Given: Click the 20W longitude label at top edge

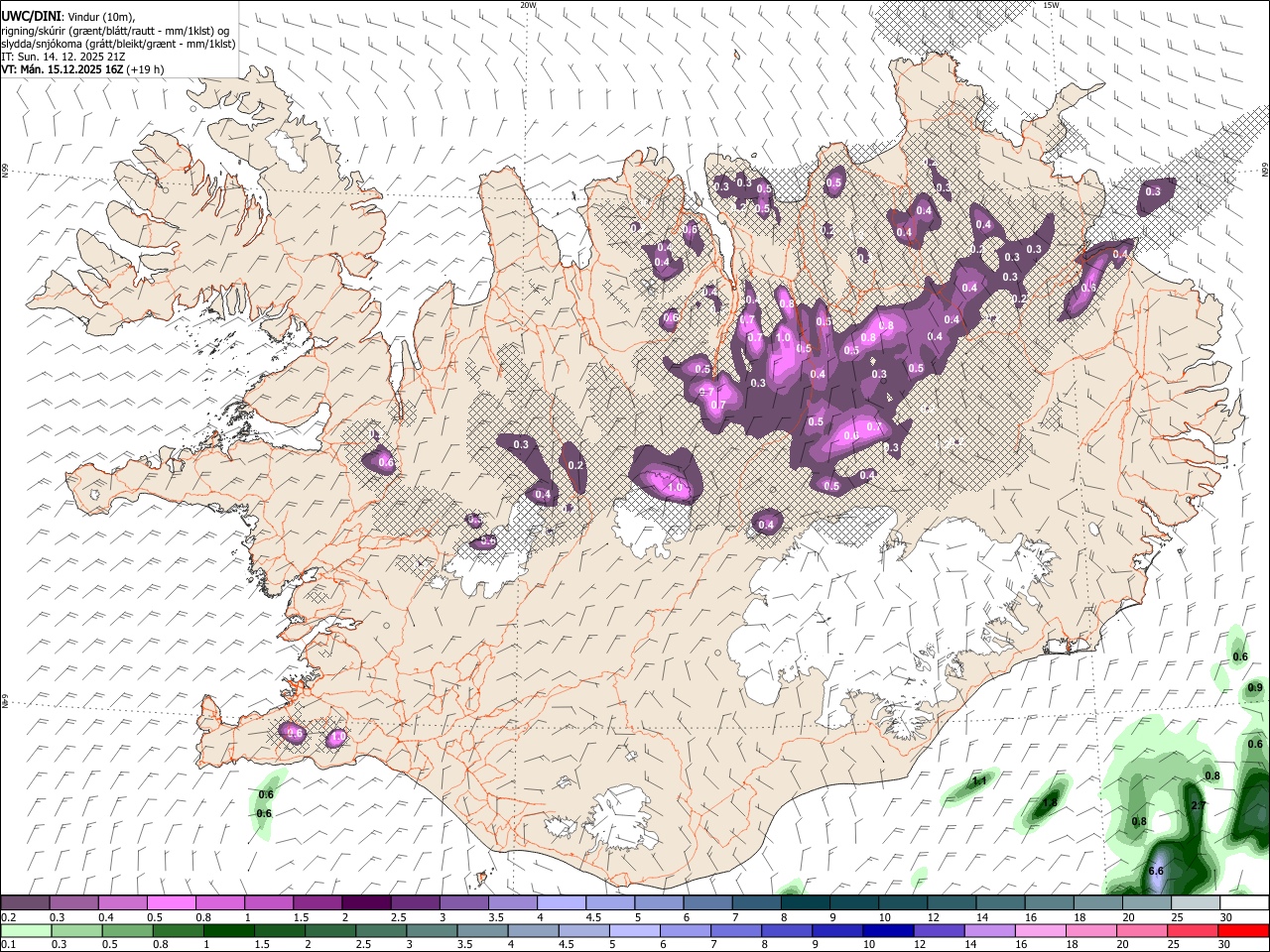Looking at the screenshot, I should (x=528, y=5).
